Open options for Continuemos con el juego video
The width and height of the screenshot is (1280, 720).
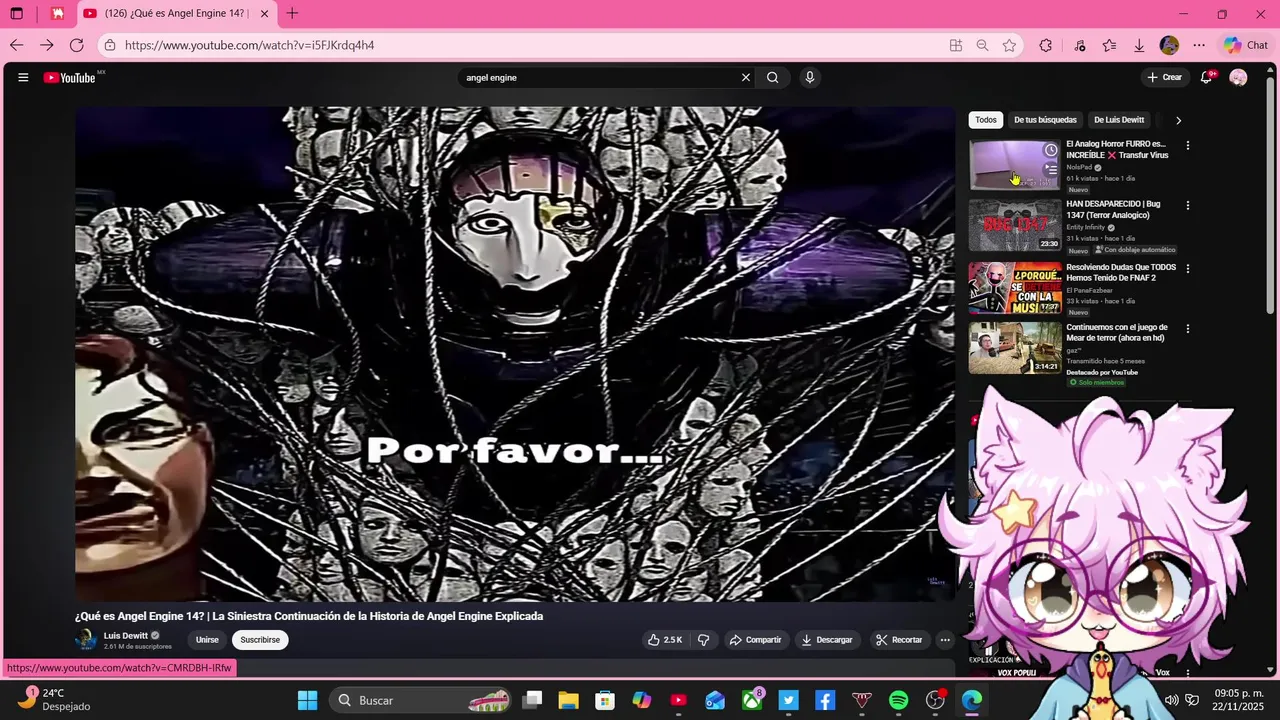1188,328
